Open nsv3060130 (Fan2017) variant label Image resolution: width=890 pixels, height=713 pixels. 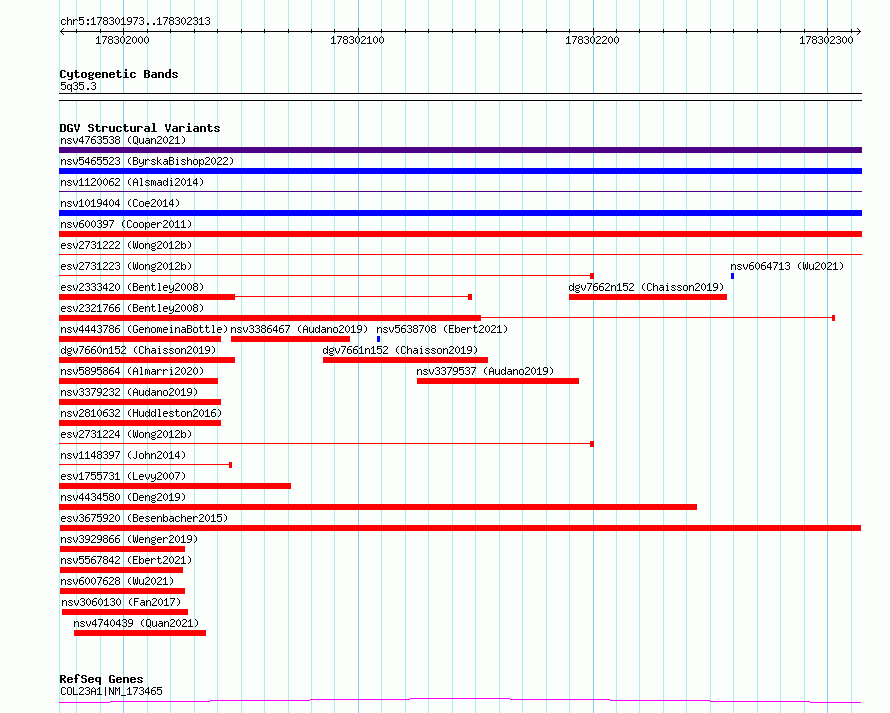[121, 602]
